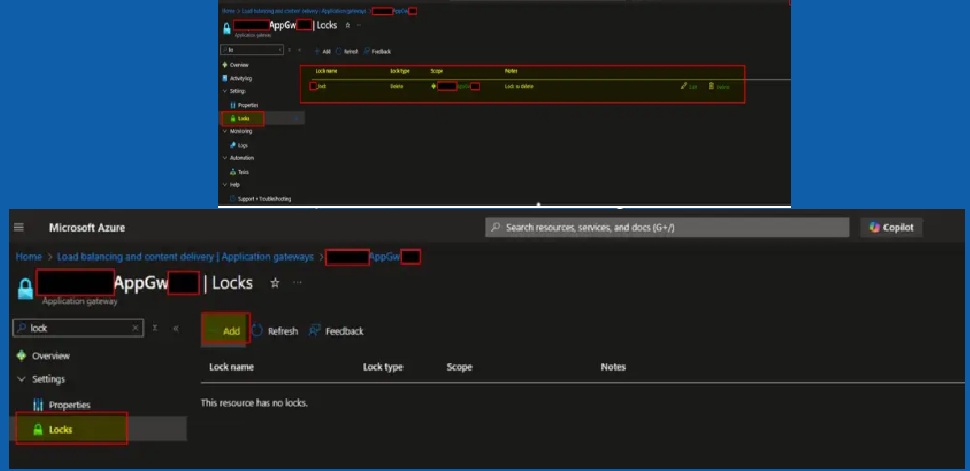Click the "Delete" lock type cell in the lock row

[397, 86]
